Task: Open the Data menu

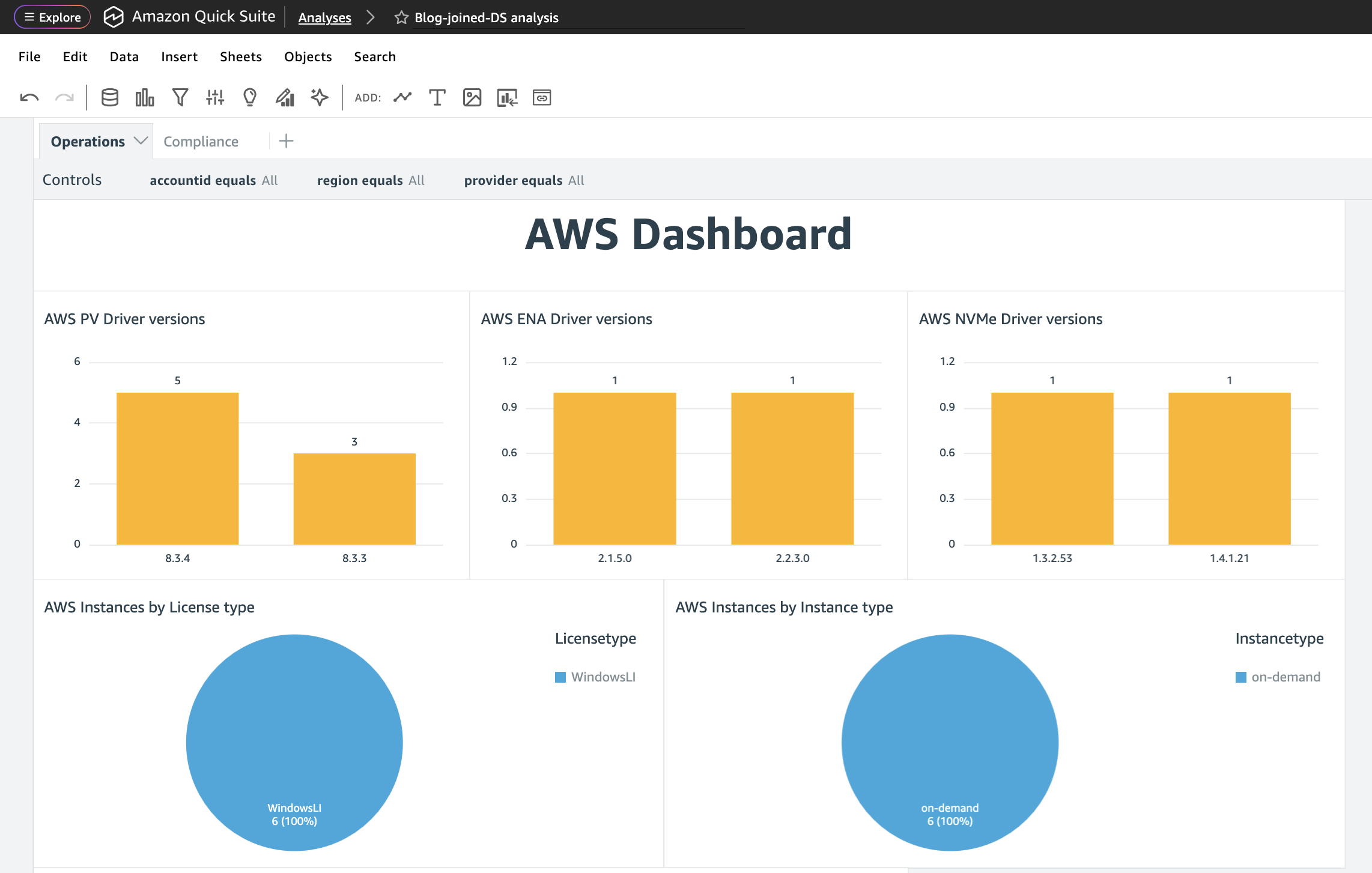Action: point(124,56)
